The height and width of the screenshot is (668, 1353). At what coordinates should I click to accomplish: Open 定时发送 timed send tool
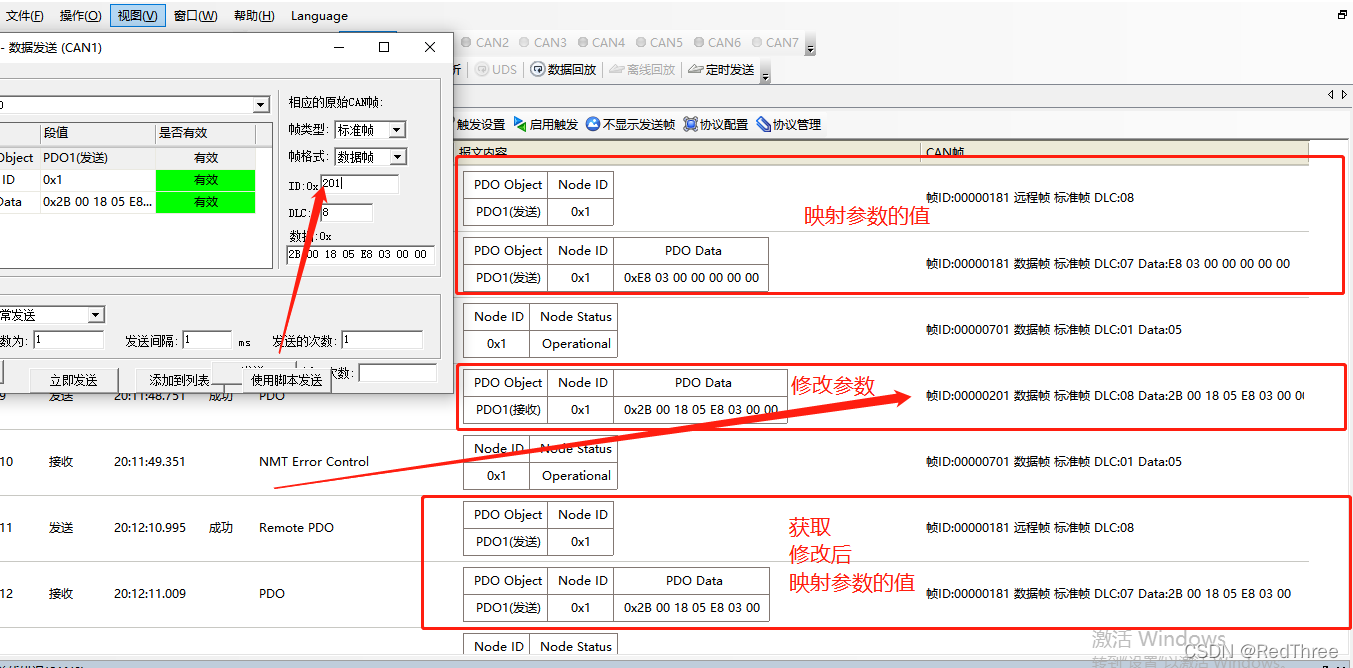coord(721,70)
